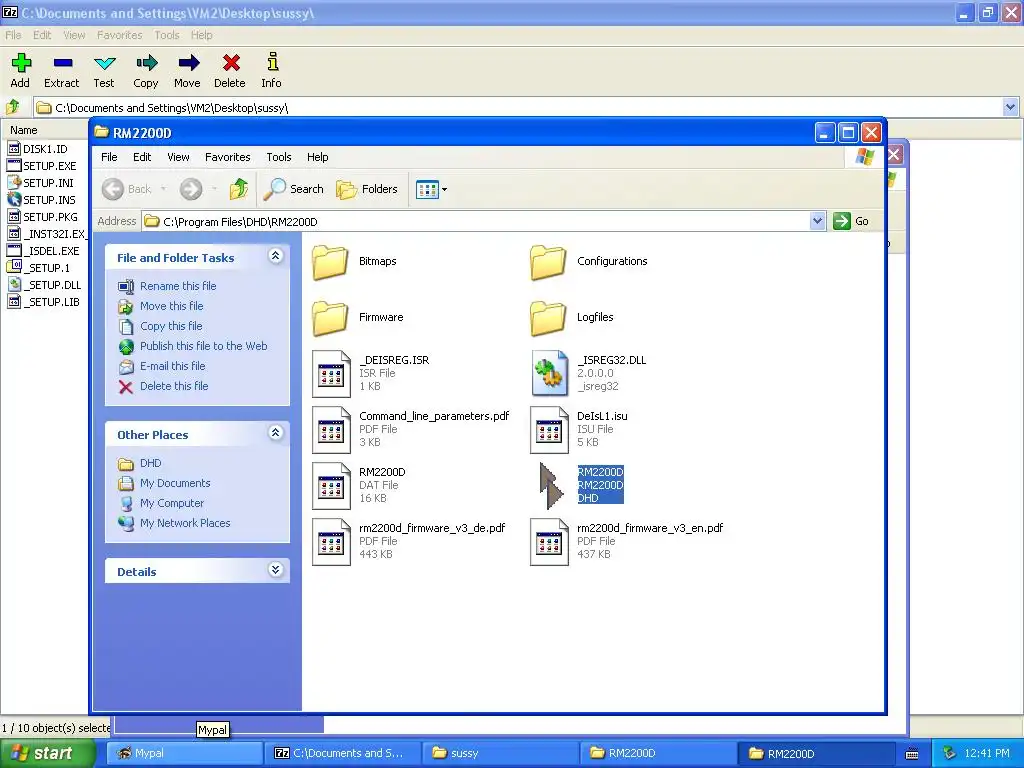Switch to Mypal in the taskbar
This screenshot has height=768, width=1024.
184,754
